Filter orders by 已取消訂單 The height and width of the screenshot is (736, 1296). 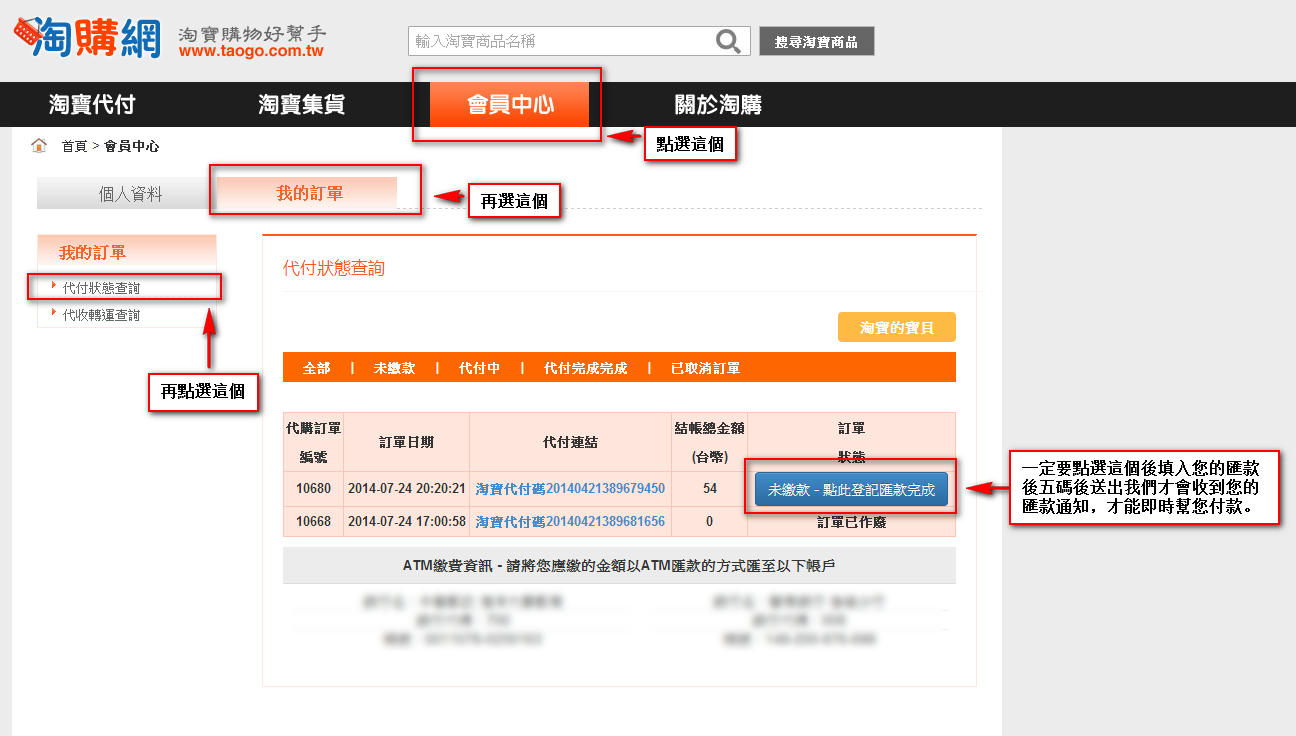(706, 368)
